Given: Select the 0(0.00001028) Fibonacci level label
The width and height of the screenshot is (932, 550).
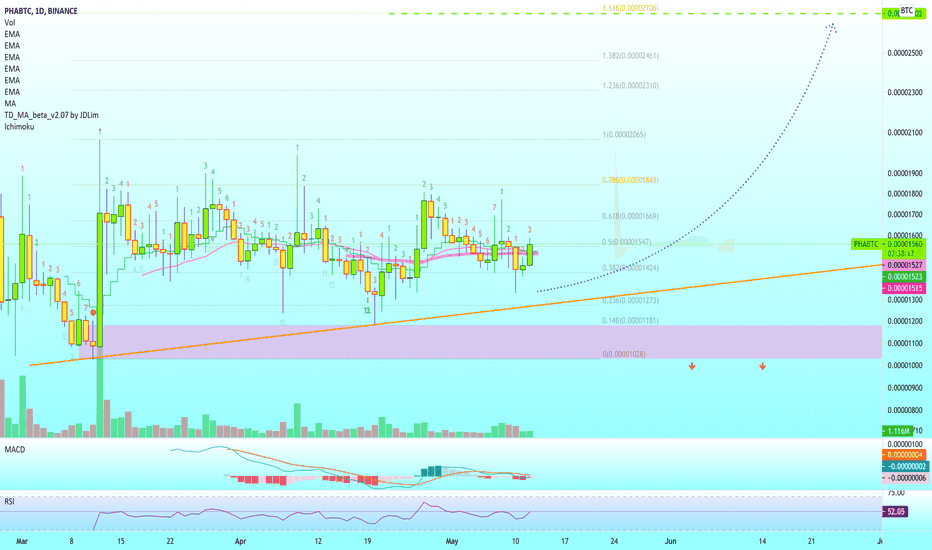Looking at the screenshot, I should pyautogui.click(x=624, y=354).
